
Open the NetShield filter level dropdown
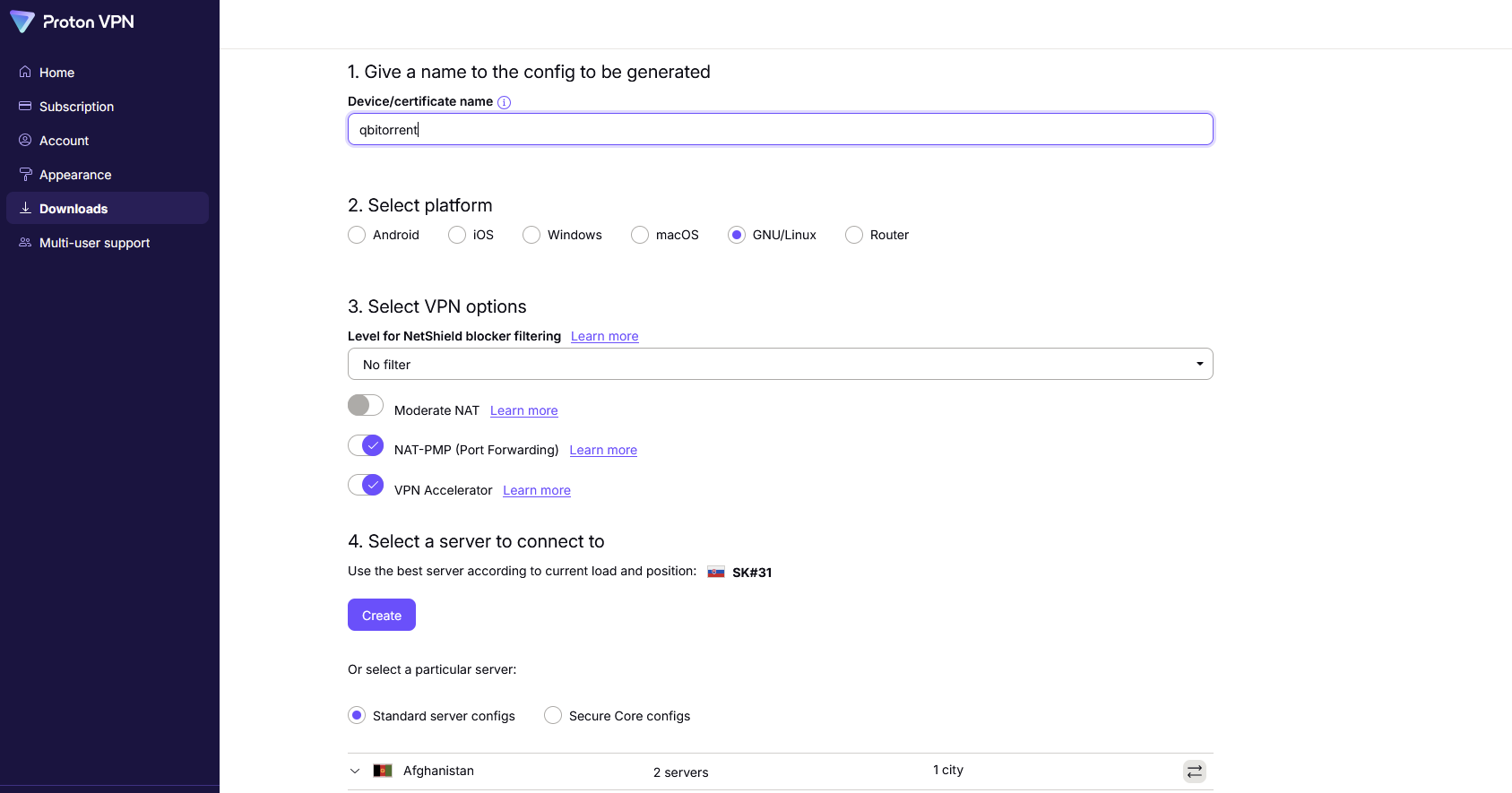point(780,364)
